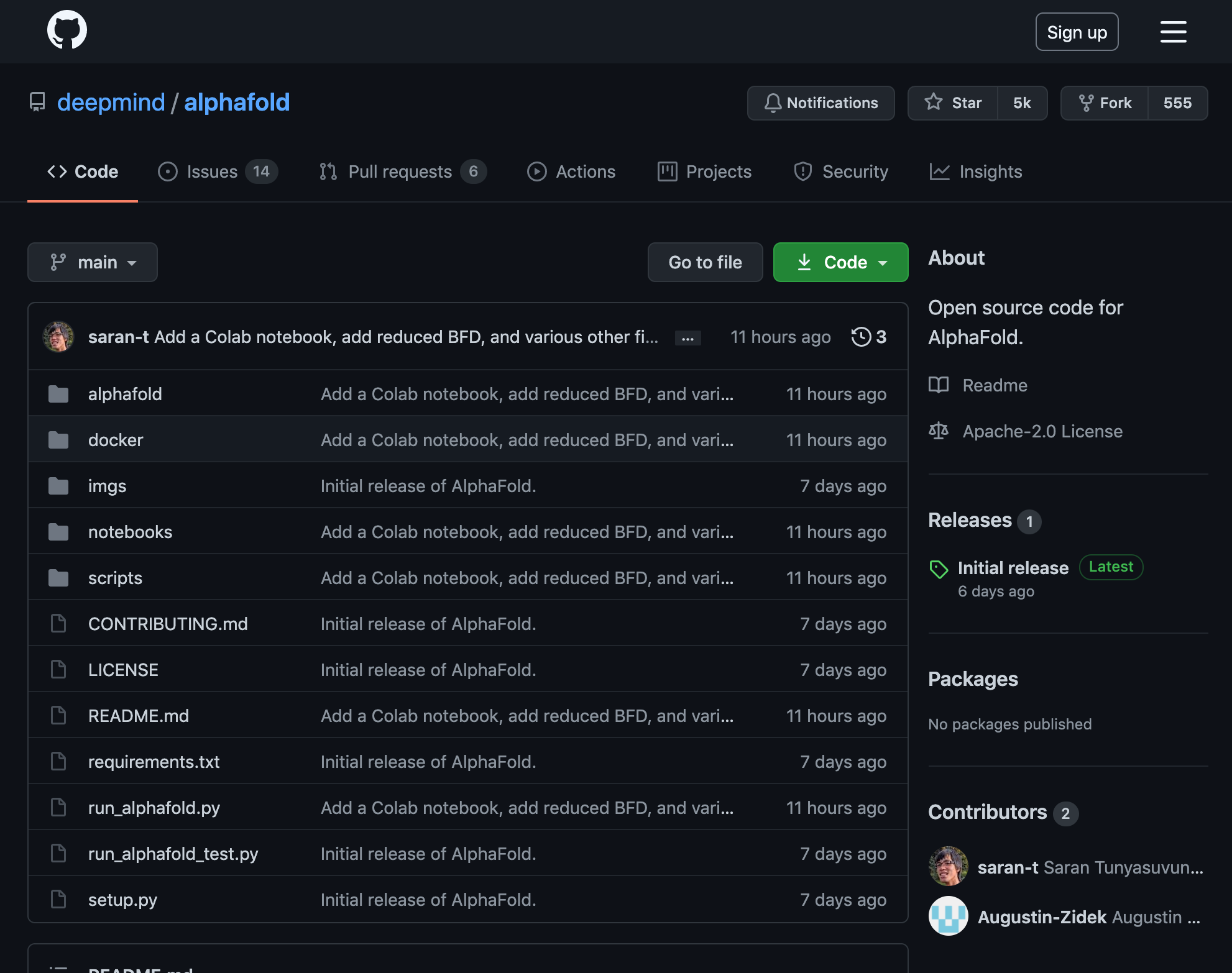Open the Pull requests tab
This screenshot has width=1232, height=973.
coord(402,171)
